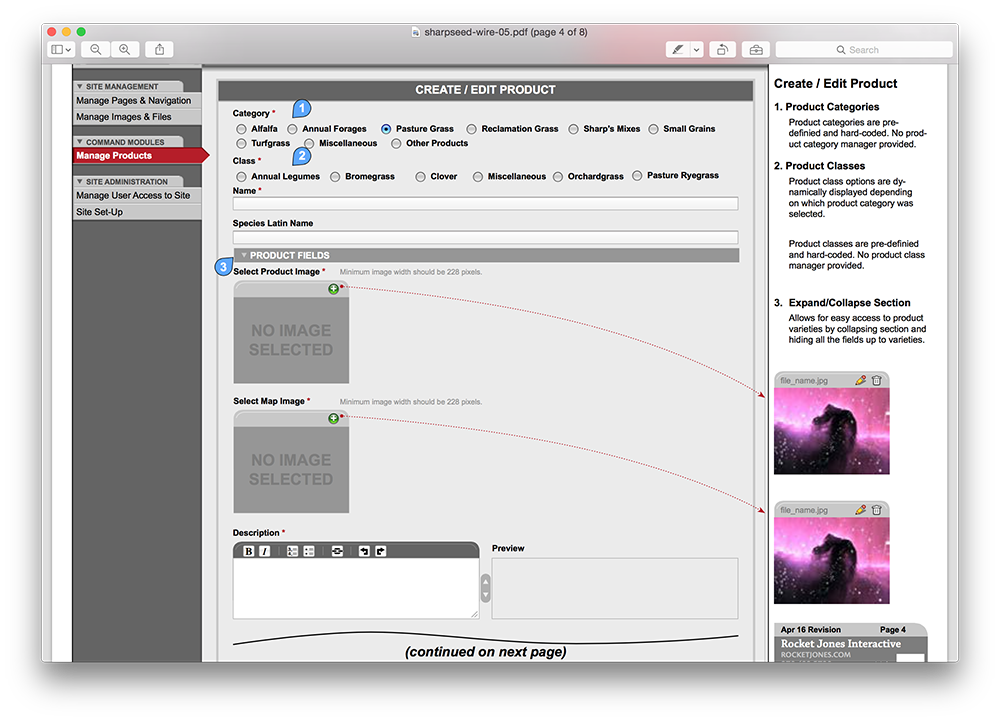Click trash icon on first file_name.jpg thumbnail
Image resolution: width=1000 pixels, height=721 pixels.
click(x=877, y=380)
